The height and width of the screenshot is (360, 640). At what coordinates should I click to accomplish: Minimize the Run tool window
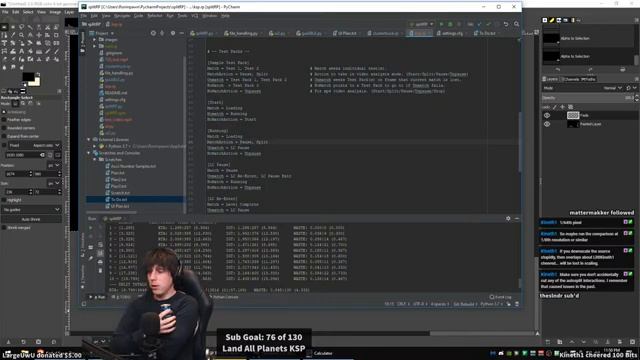[517, 219]
